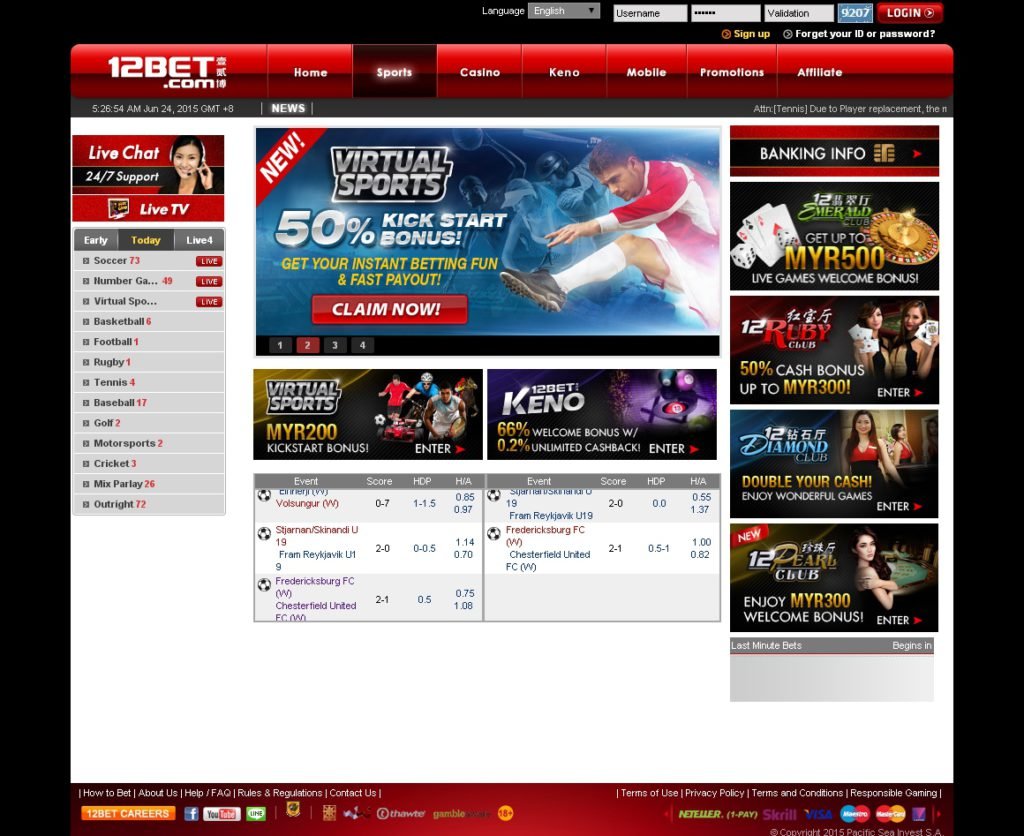The height and width of the screenshot is (836, 1024).
Task: Click the 12BET.com logo
Action: click(167, 72)
